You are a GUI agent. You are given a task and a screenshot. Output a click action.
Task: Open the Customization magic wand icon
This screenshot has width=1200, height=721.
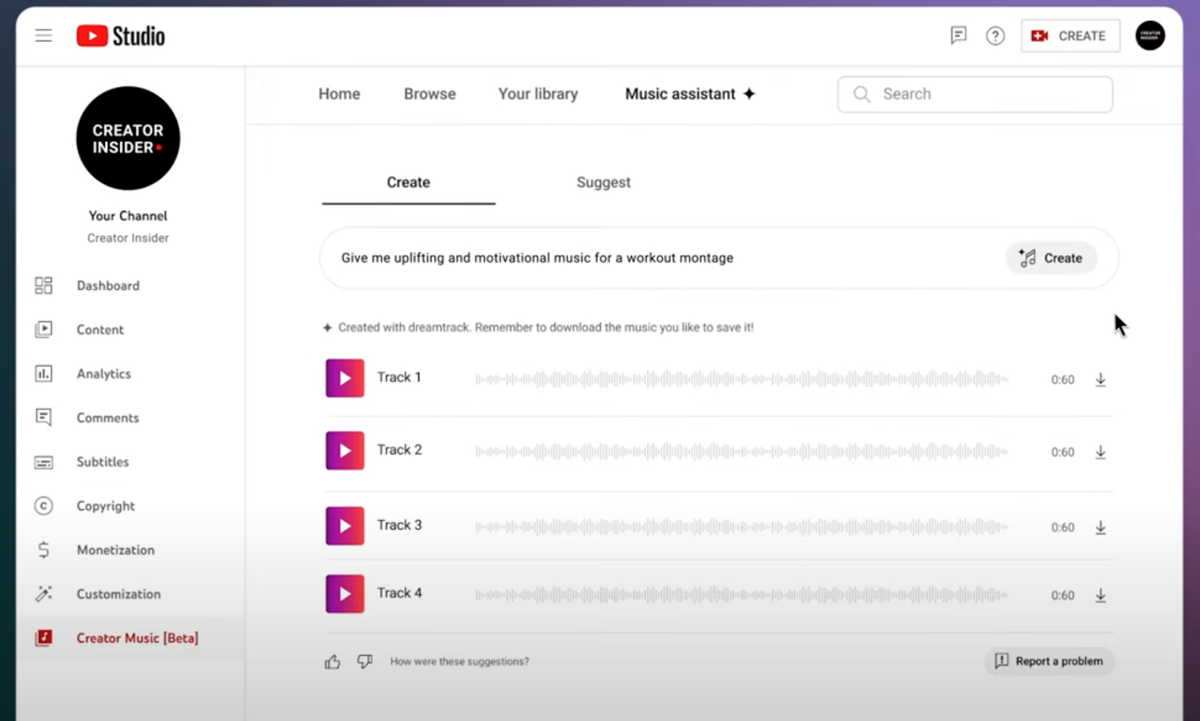point(43,594)
